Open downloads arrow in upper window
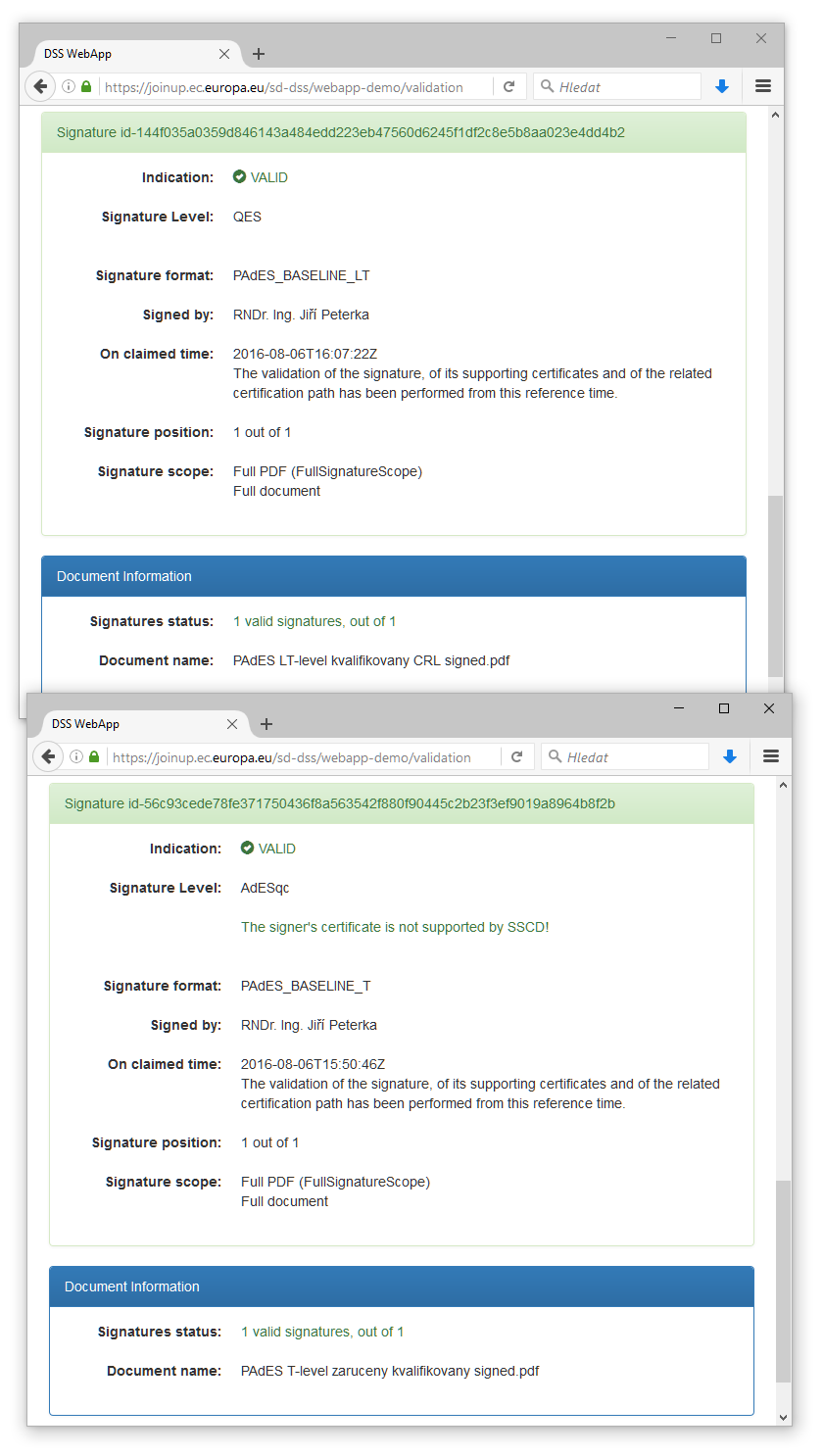The height and width of the screenshot is (1456, 823). 722,86
